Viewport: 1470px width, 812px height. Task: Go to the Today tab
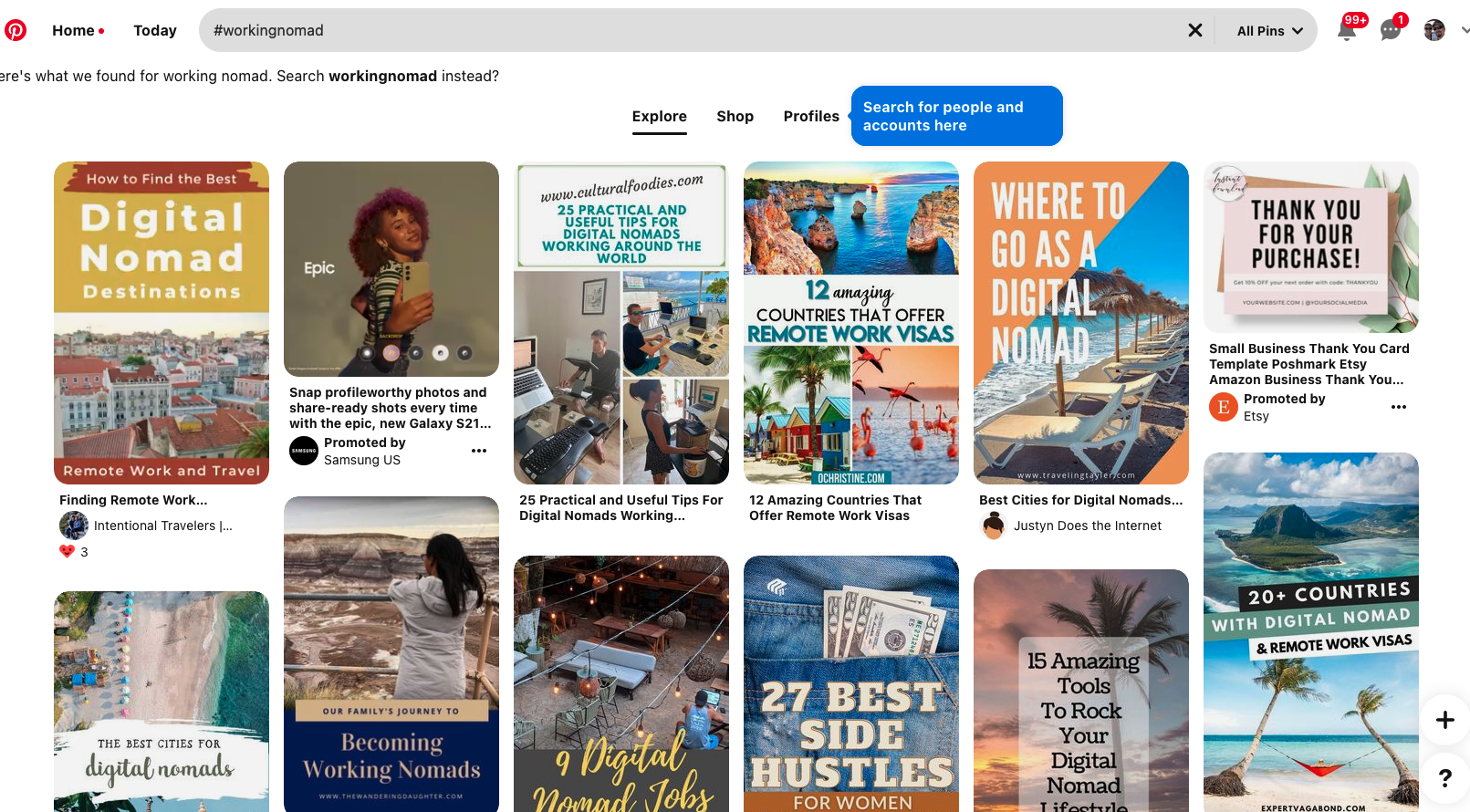pos(155,30)
